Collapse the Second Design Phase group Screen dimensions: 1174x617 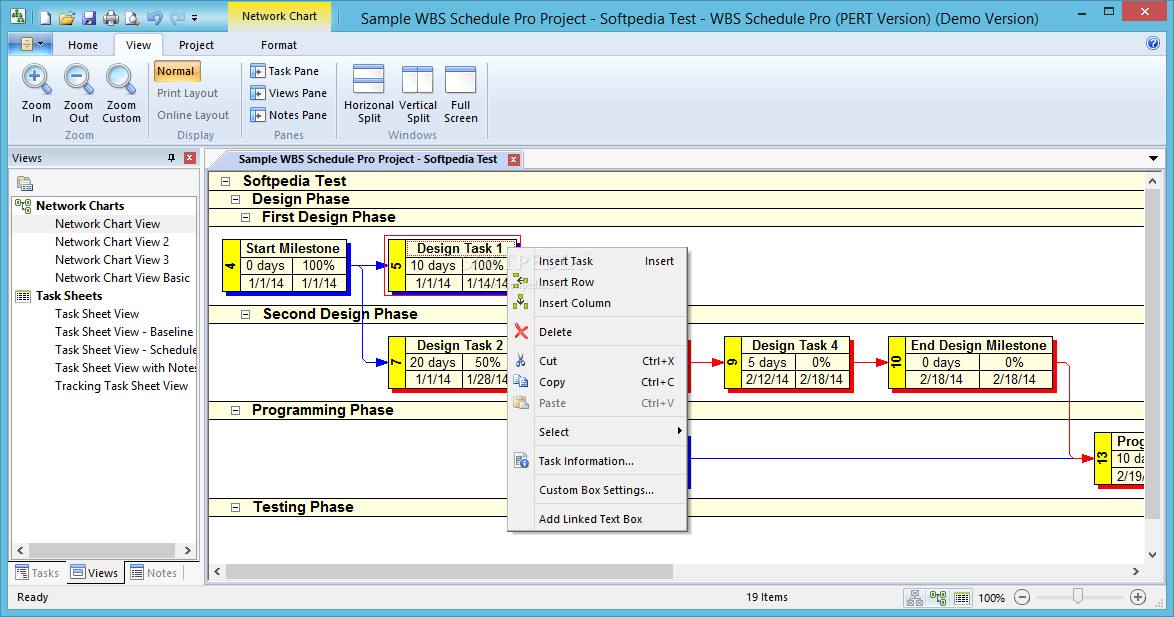245,314
